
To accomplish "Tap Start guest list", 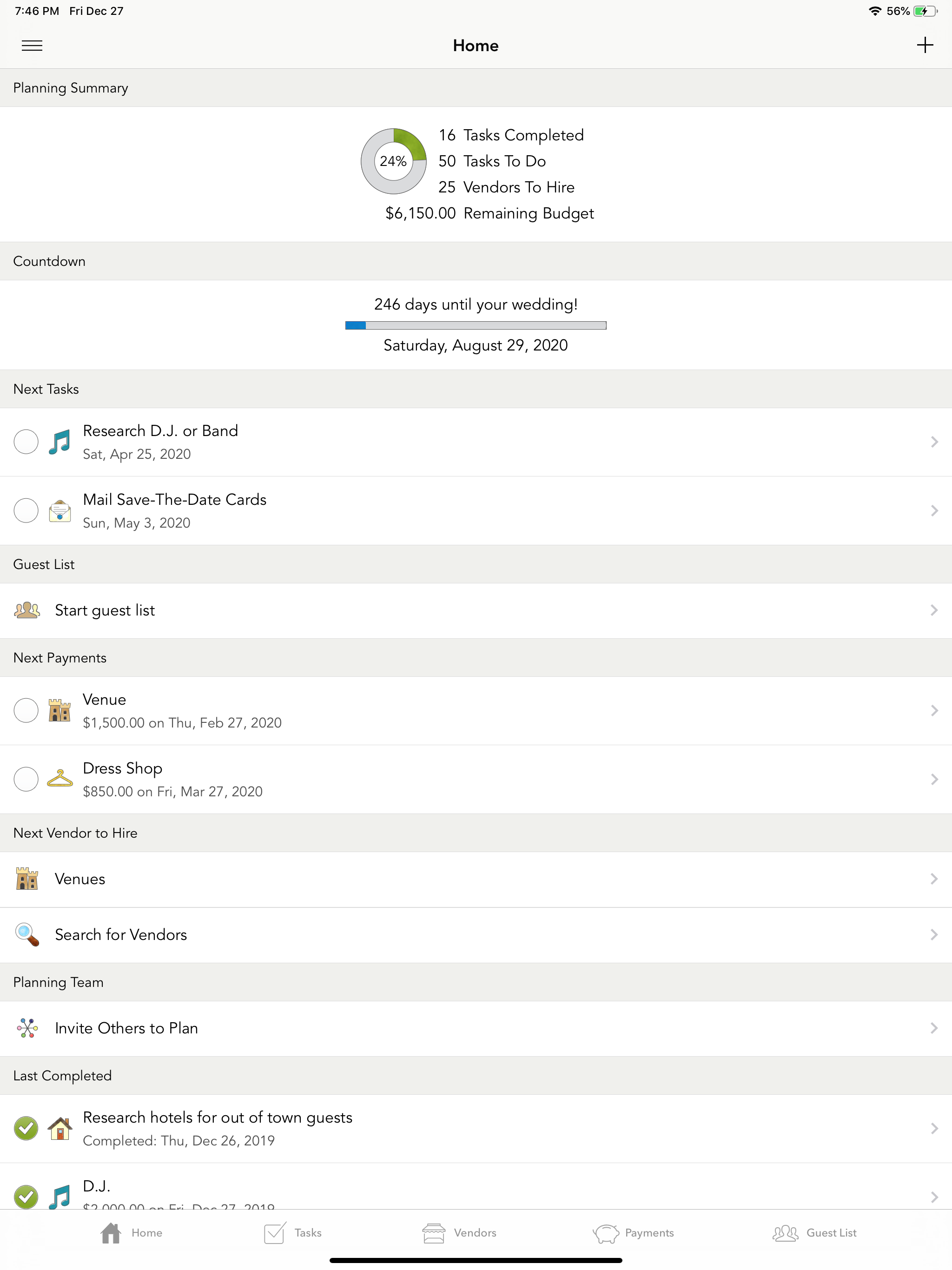I will coord(105,610).
